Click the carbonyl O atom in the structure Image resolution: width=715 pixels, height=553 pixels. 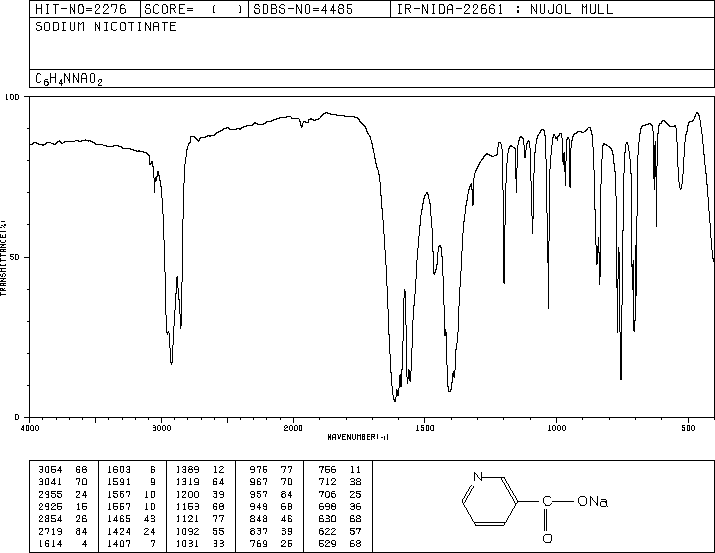point(547,538)
